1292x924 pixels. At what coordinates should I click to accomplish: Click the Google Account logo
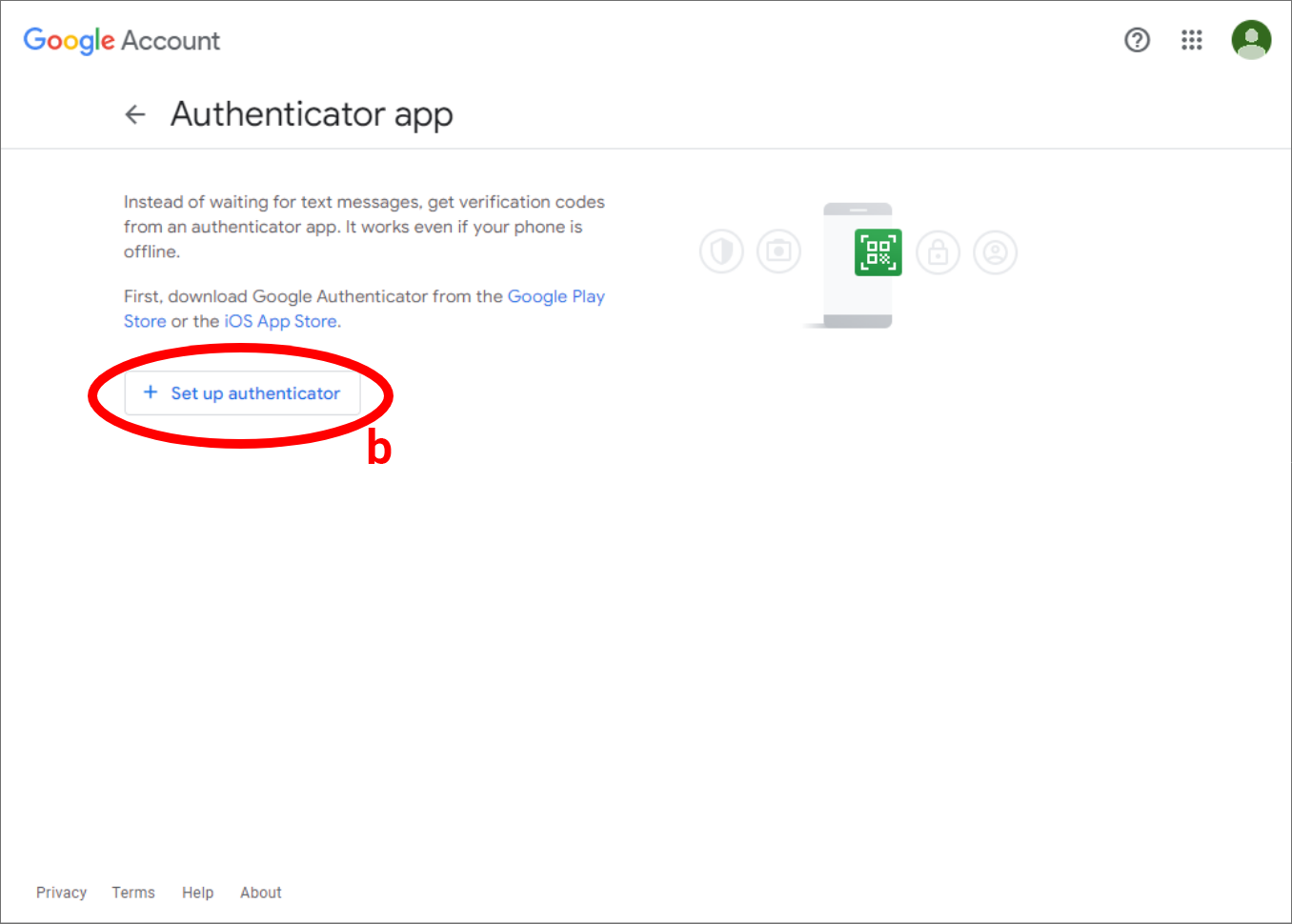point(122,41)
